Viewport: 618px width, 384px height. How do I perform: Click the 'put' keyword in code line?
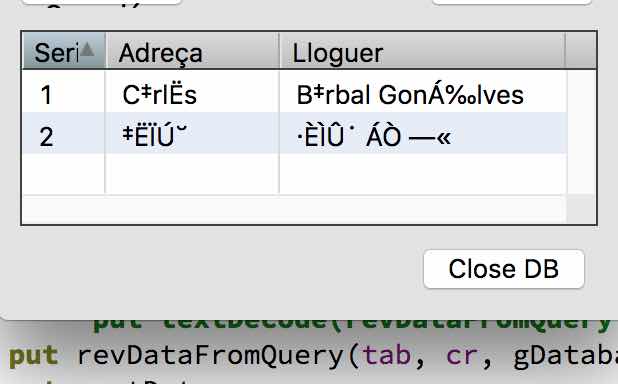tap(34, 356)
